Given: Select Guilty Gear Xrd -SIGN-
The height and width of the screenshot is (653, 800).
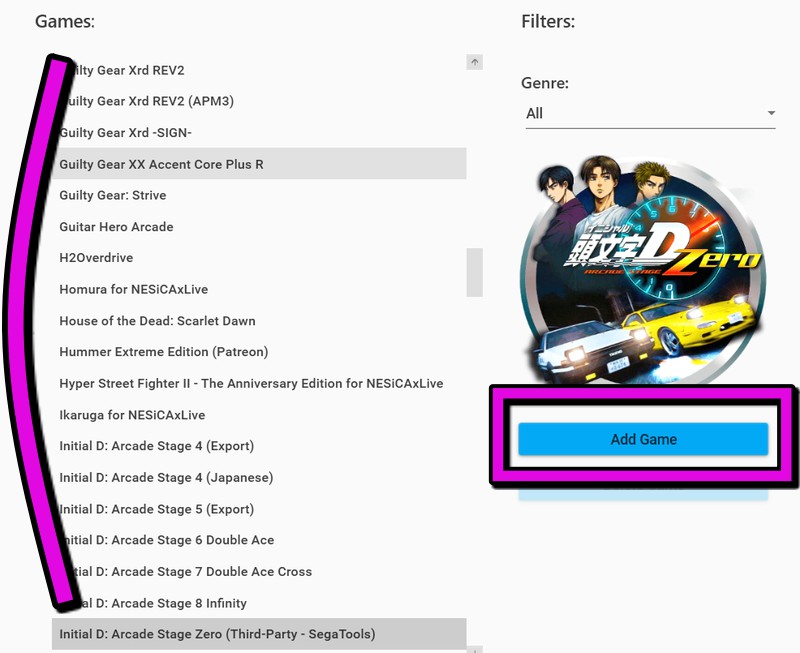Looking at the screenshot, I should point(259,133).
